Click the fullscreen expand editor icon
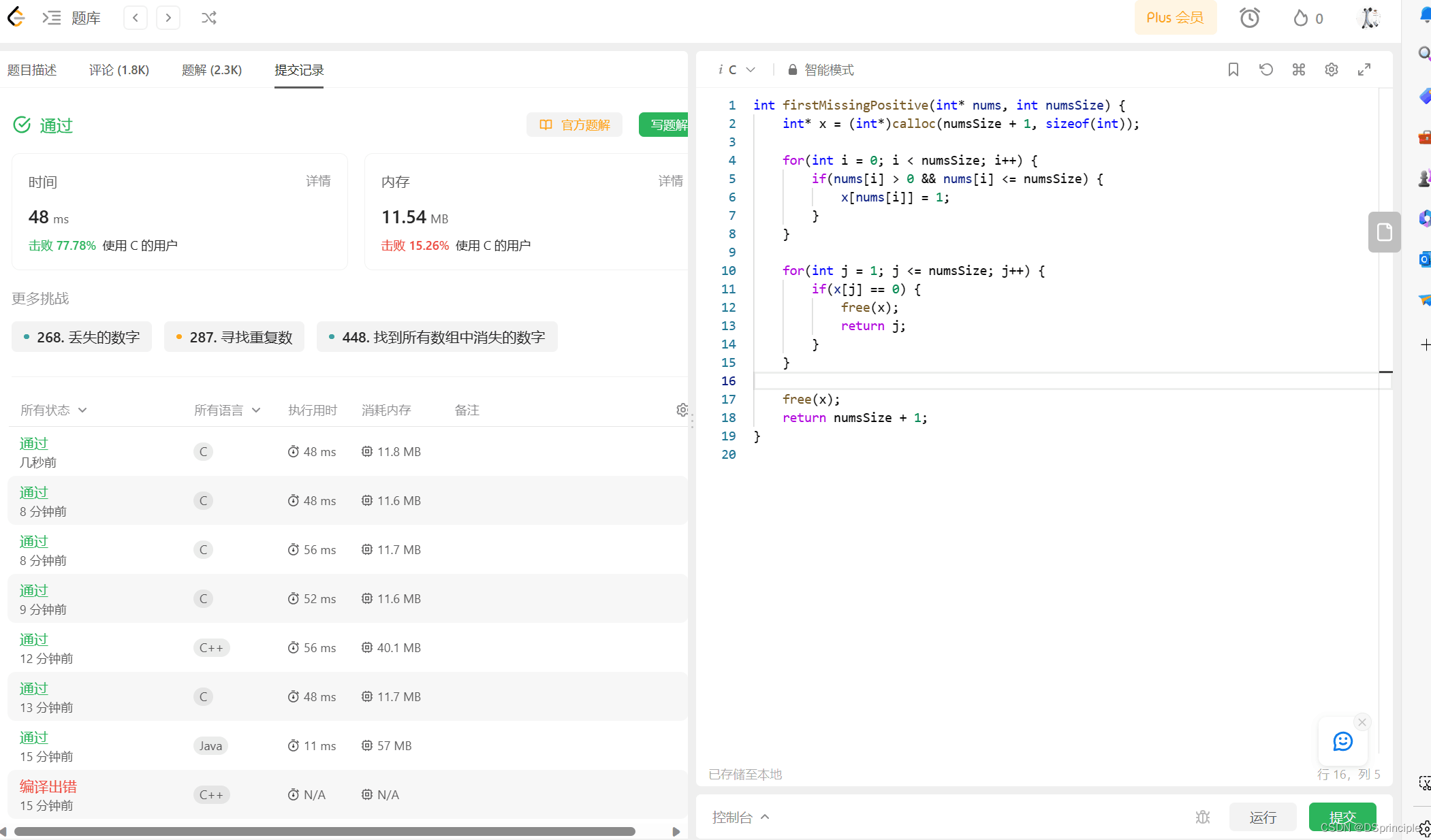 click(1364, 69)
